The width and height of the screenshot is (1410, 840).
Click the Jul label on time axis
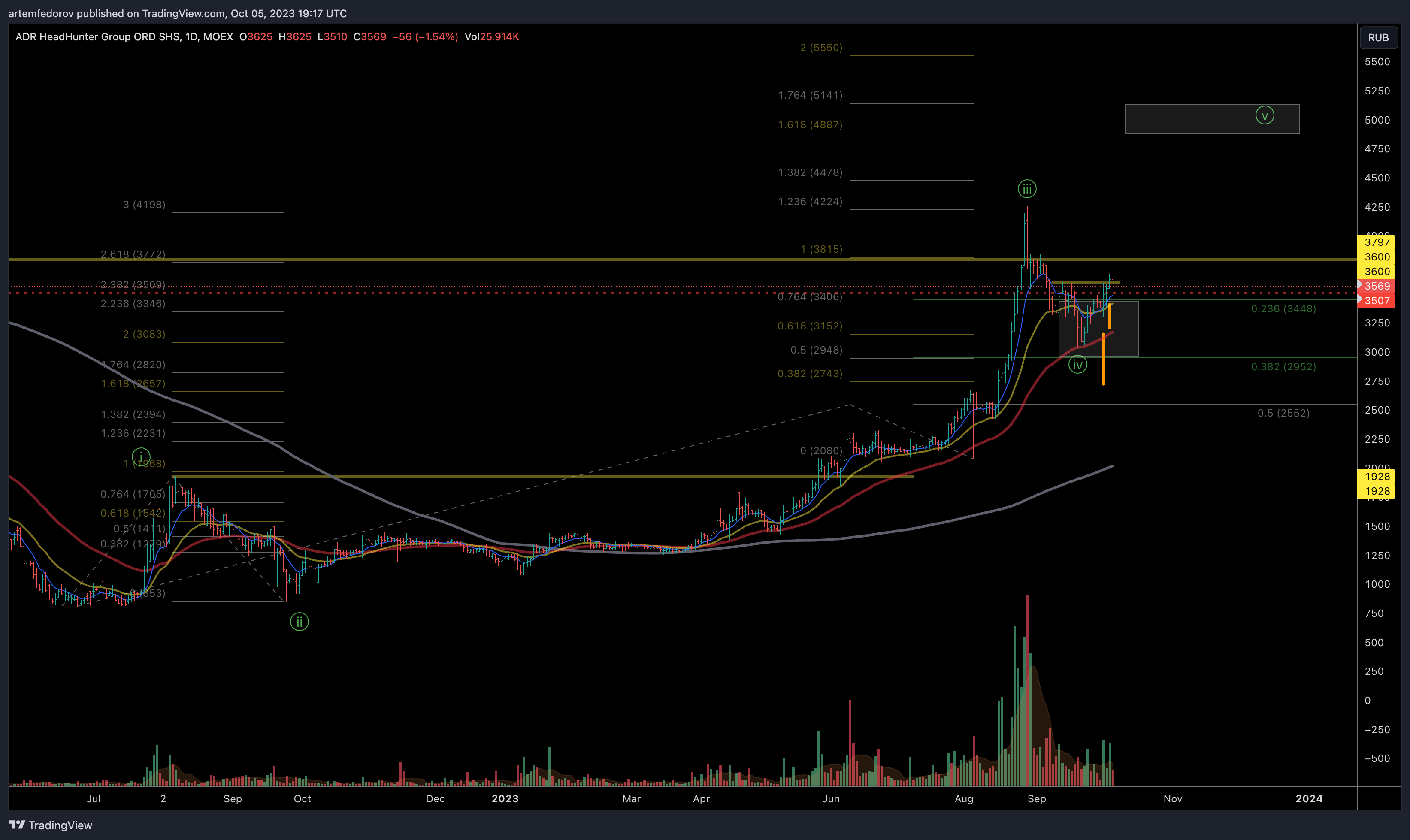click(x=94, y=799)
